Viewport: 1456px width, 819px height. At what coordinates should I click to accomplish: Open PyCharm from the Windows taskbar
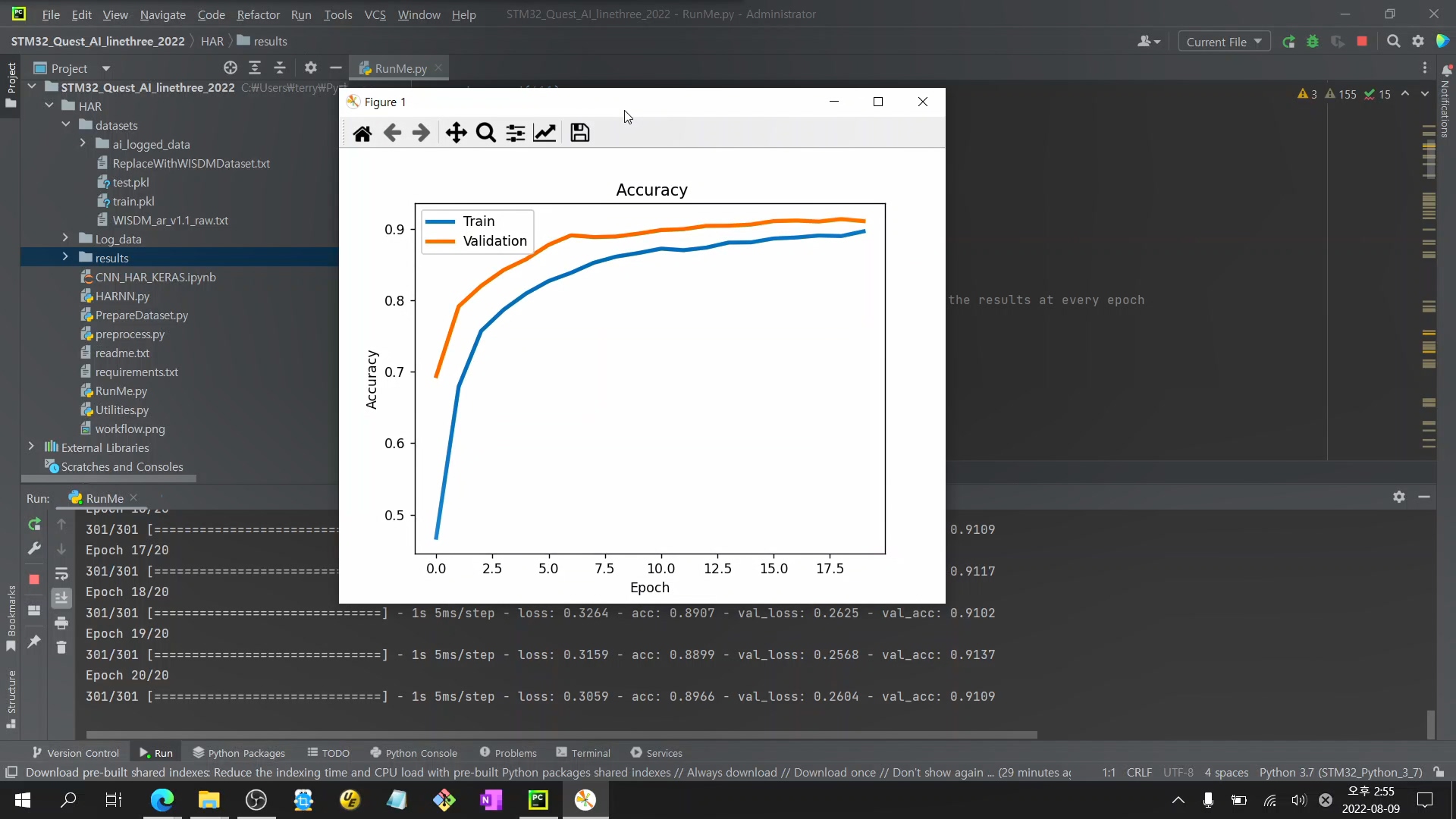tap(538, 800)
